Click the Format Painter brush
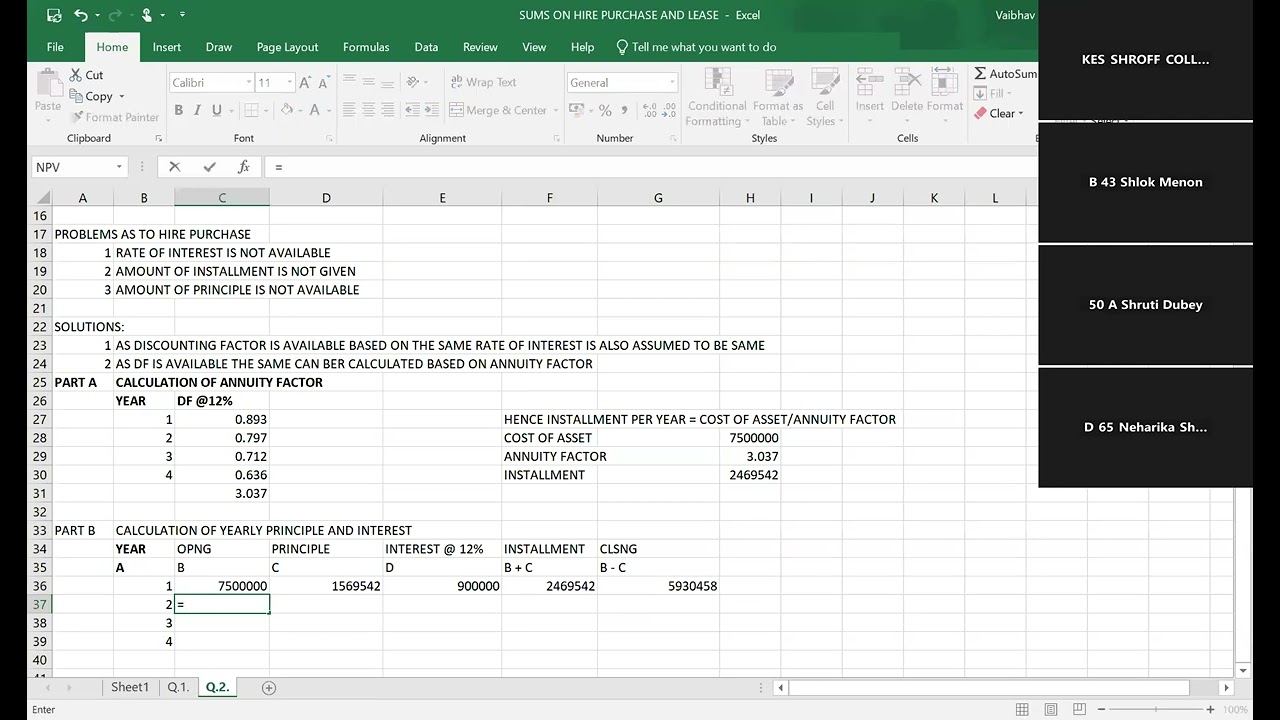The height and width of the screenshot is (720, 1280). (x=76, y=117)
